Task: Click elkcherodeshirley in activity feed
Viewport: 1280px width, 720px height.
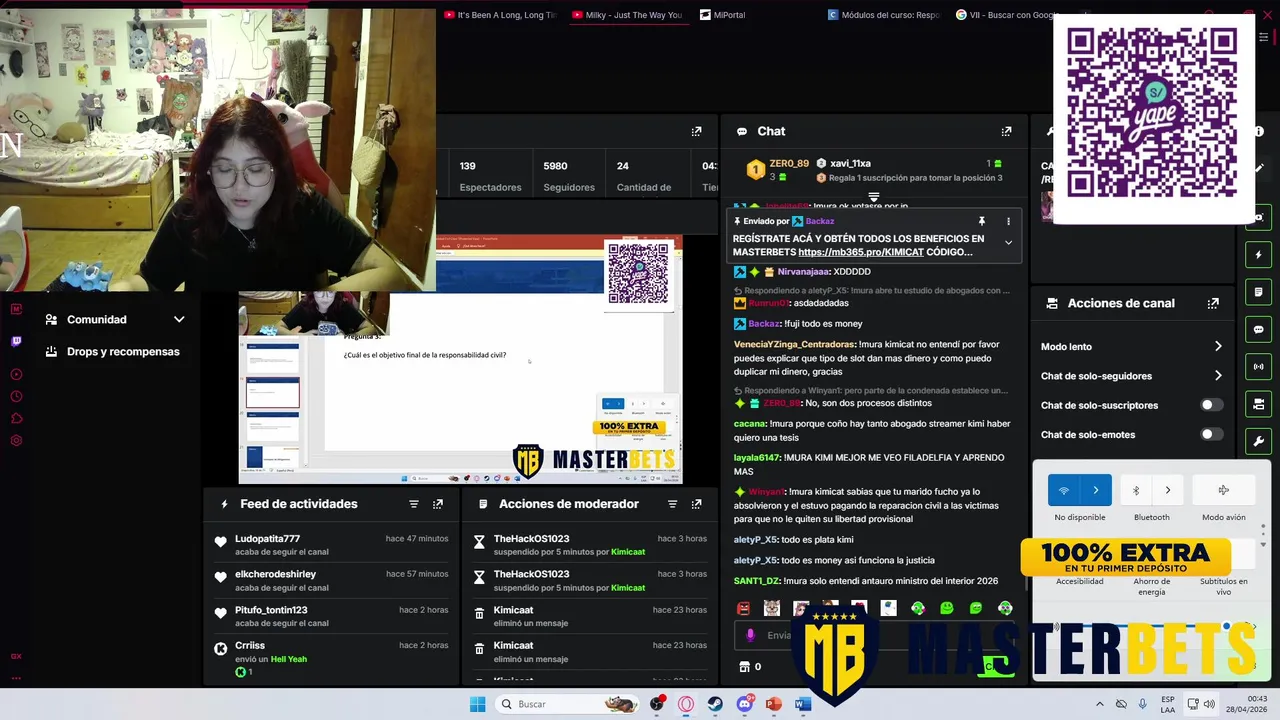Action: tap(275, 574)
